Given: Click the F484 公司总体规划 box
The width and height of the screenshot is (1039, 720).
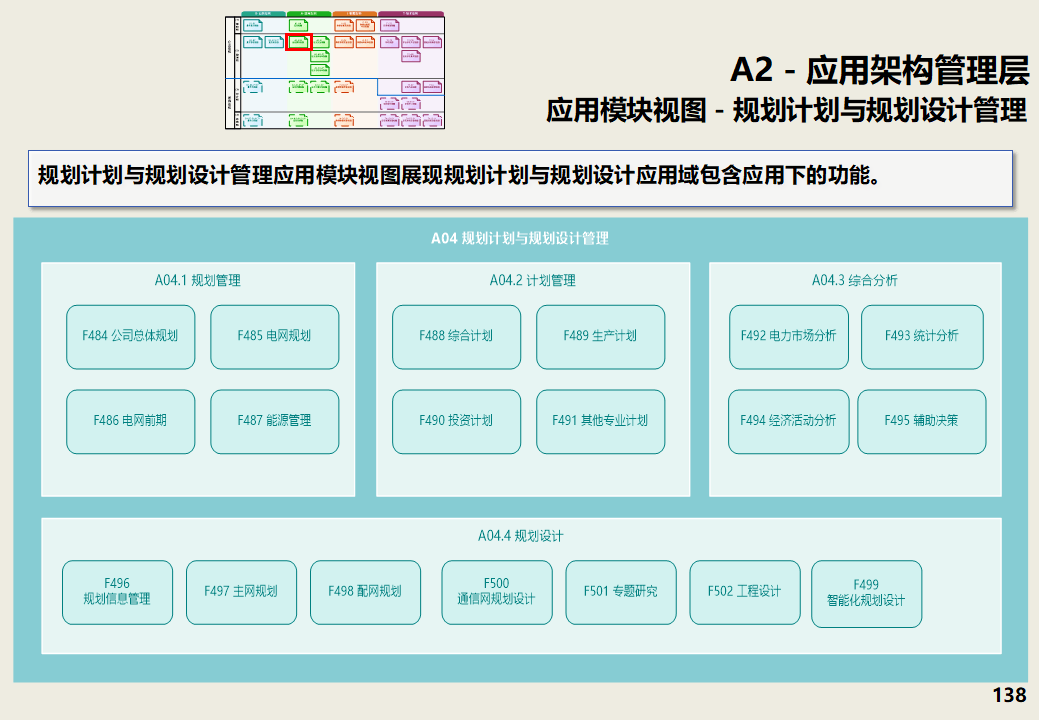Looking at the screenshot, I should pyautogui.click(x=131, y=336).
